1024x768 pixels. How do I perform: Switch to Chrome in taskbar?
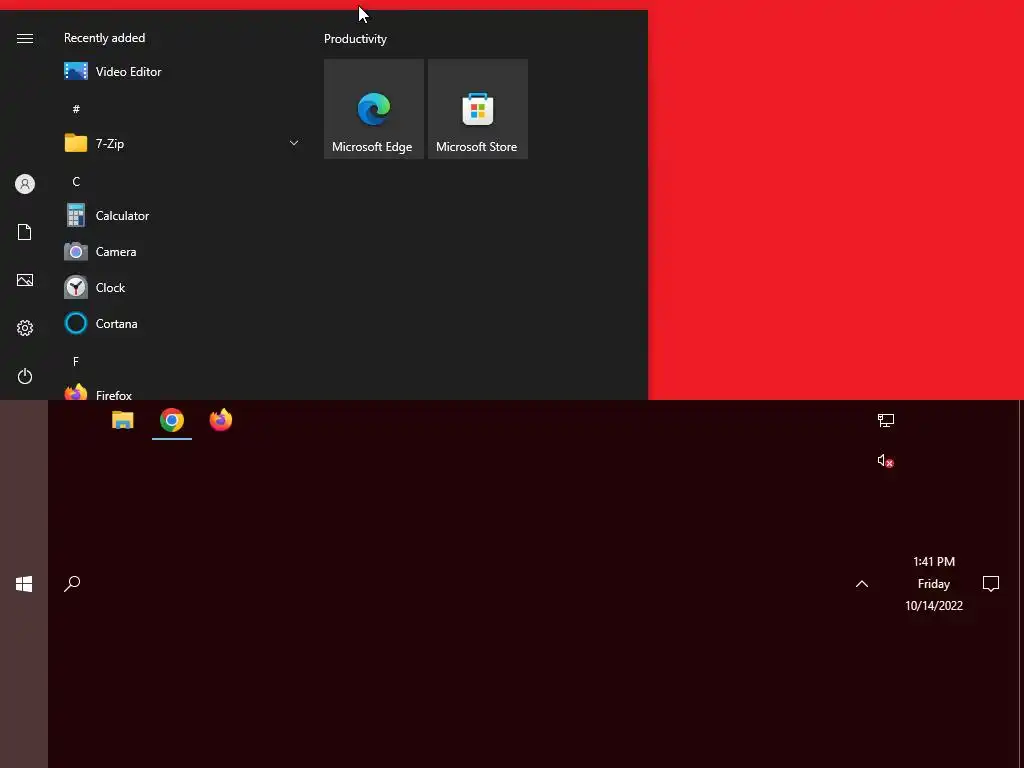pos(172,420)
